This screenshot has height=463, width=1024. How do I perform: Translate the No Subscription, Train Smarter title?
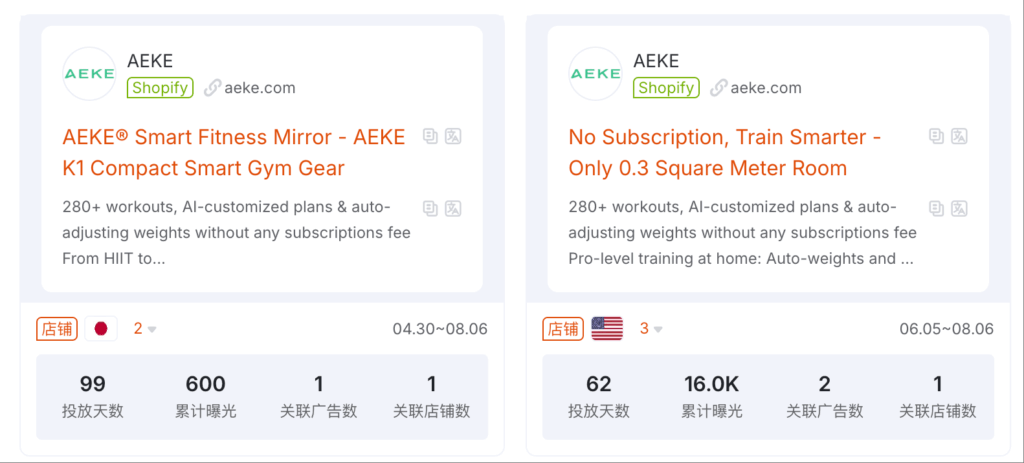(959, 136)
